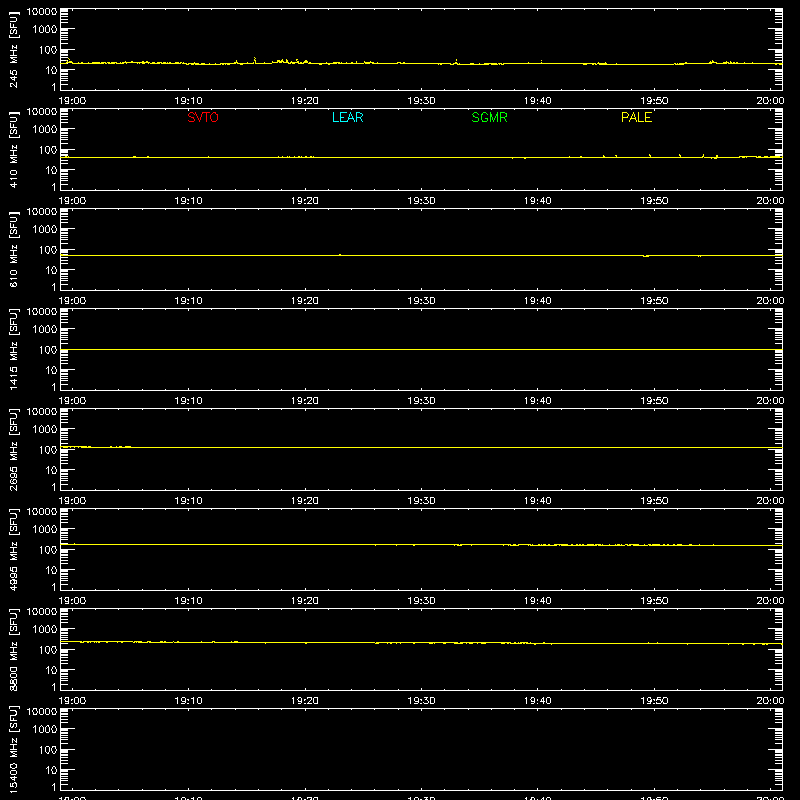Select the 4995 MHz [SFU] axis title
The width and height of the screenshot is (800, 800).
point(14,549)
